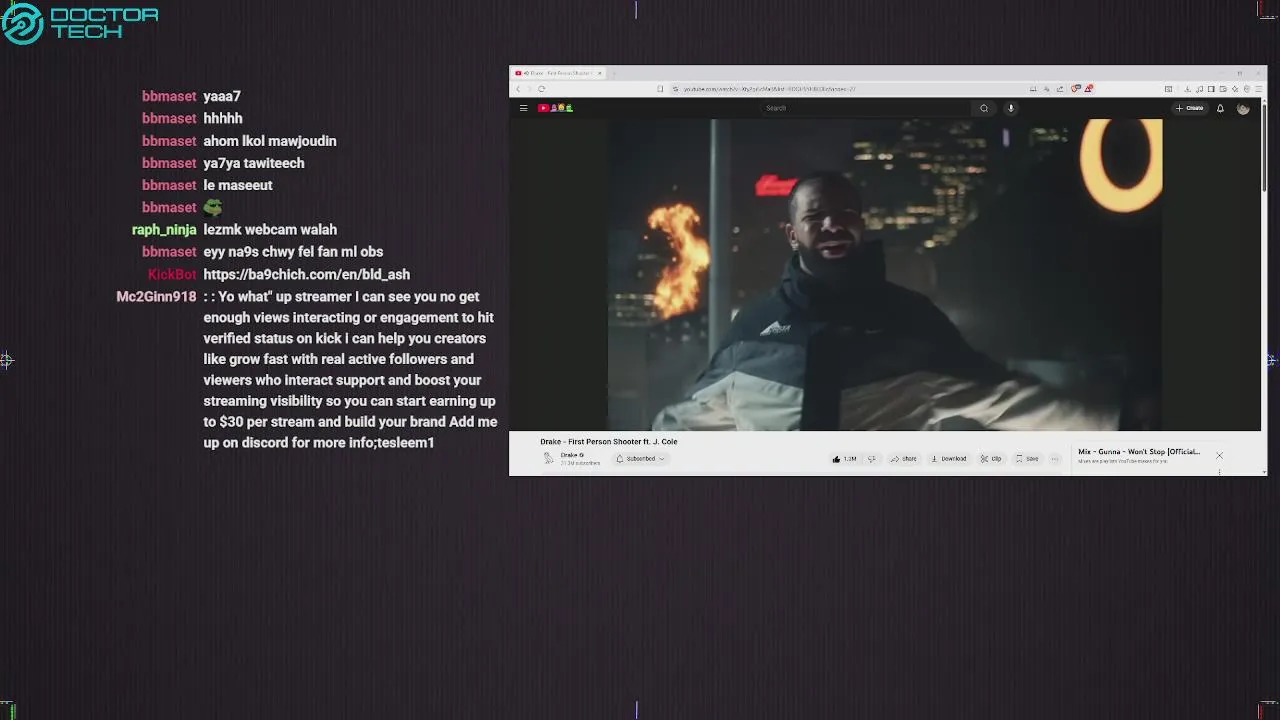Click the message 'ya7ya tawiteech'
Image resolution: width=1280 pixels, height=720 pixels.
pyautogui.click(x=254, y=163)
